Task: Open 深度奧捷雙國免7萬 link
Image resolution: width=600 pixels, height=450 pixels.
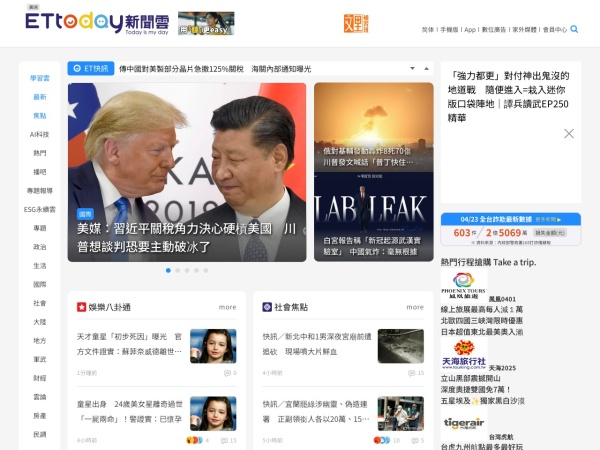Action: 476,390
